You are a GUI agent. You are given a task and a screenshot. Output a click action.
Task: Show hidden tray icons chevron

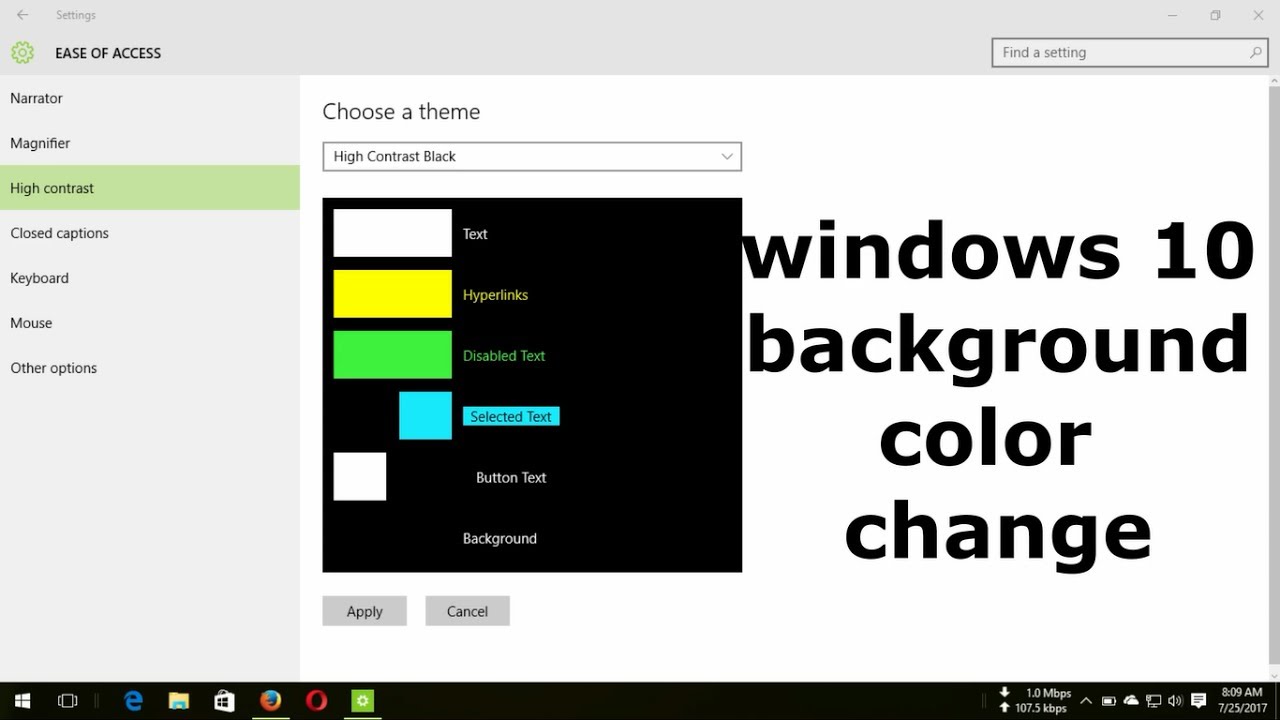coord(1086,701)
